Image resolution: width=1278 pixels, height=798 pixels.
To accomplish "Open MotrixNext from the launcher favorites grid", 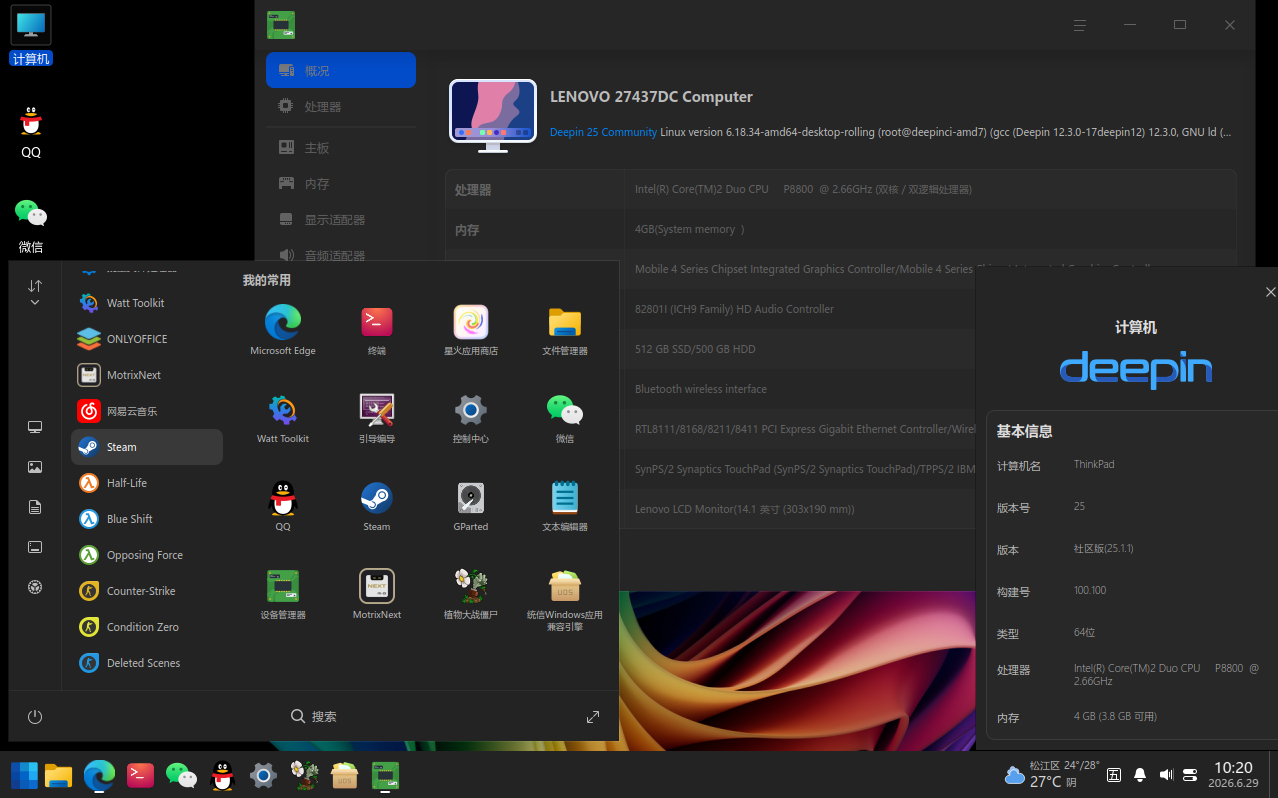I will pyautogui.click(x=377, y=594).
